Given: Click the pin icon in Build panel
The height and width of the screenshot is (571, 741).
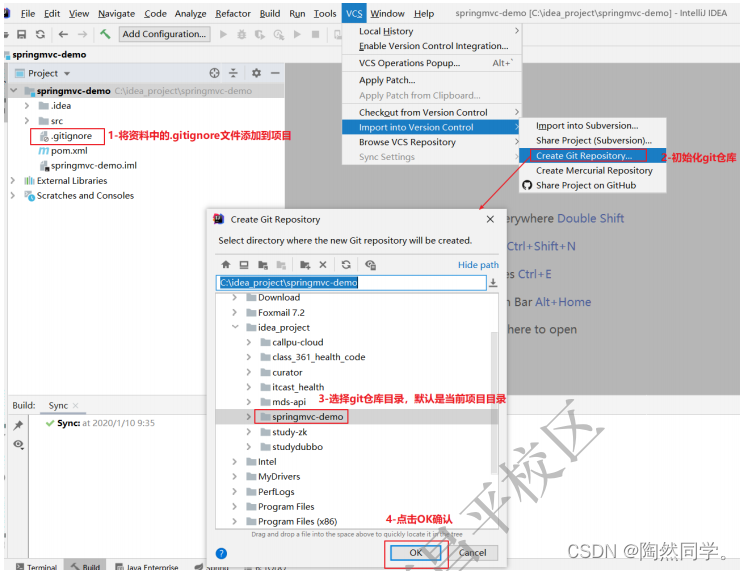Looking at the screenshot, I should (18, 425).
